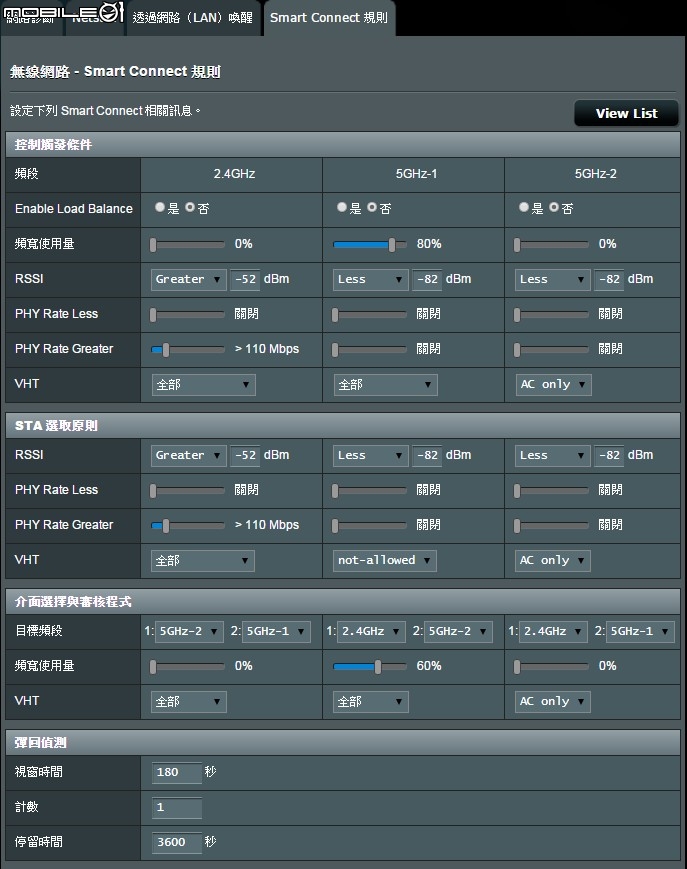Screen dimensions: 687x869
Task: Open the View List button
Action: click(x=626, y=113)
